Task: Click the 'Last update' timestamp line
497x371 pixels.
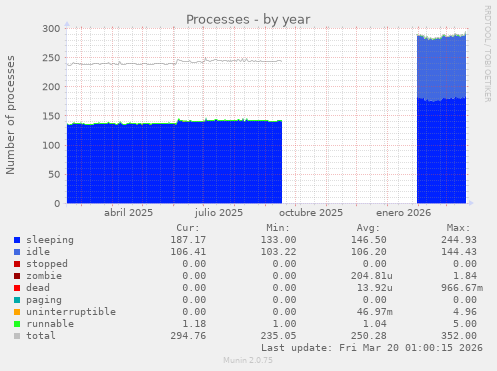Action: pos(372,348)
